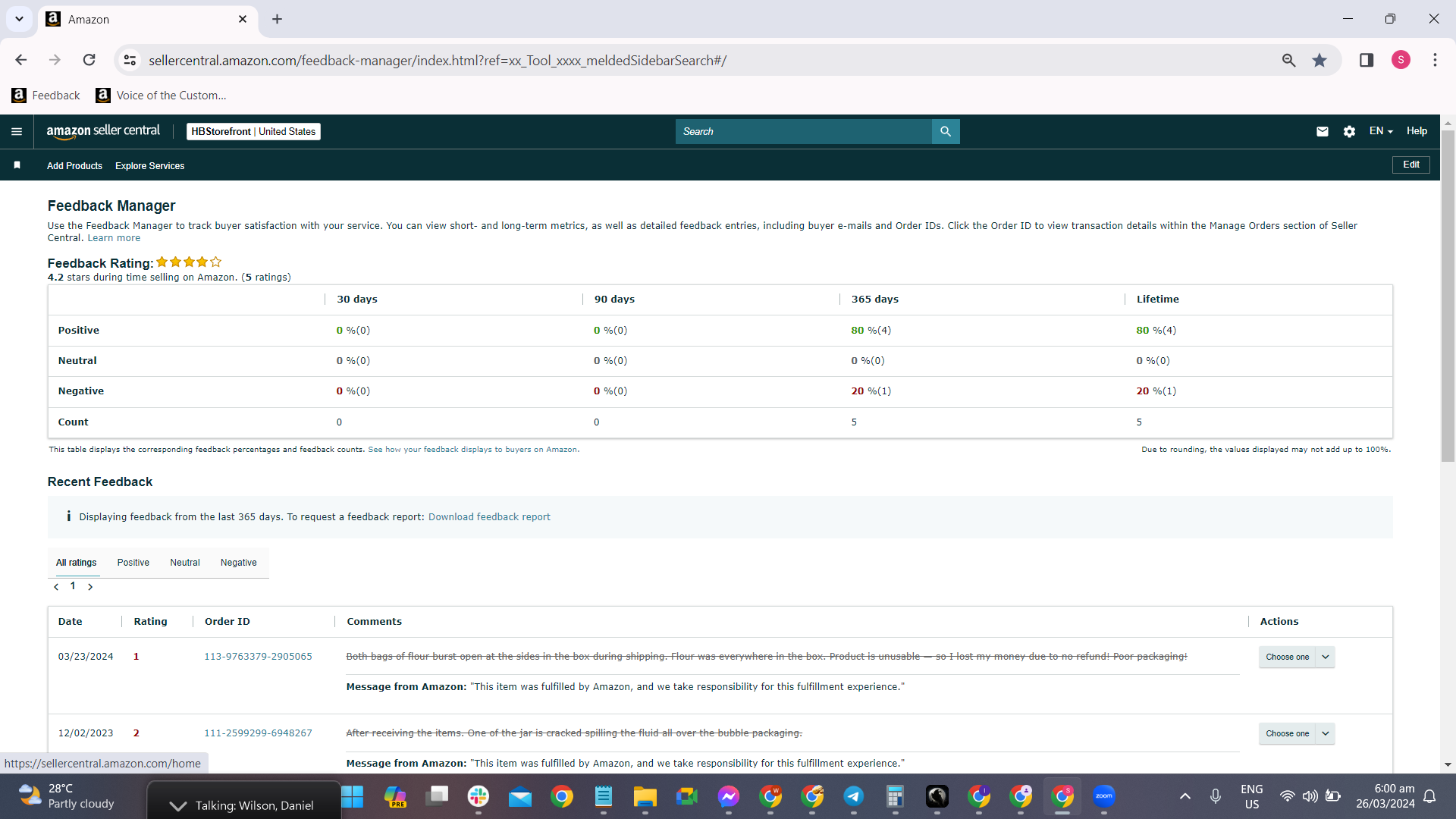Open Messenger from the taskbar

point(729,796)
